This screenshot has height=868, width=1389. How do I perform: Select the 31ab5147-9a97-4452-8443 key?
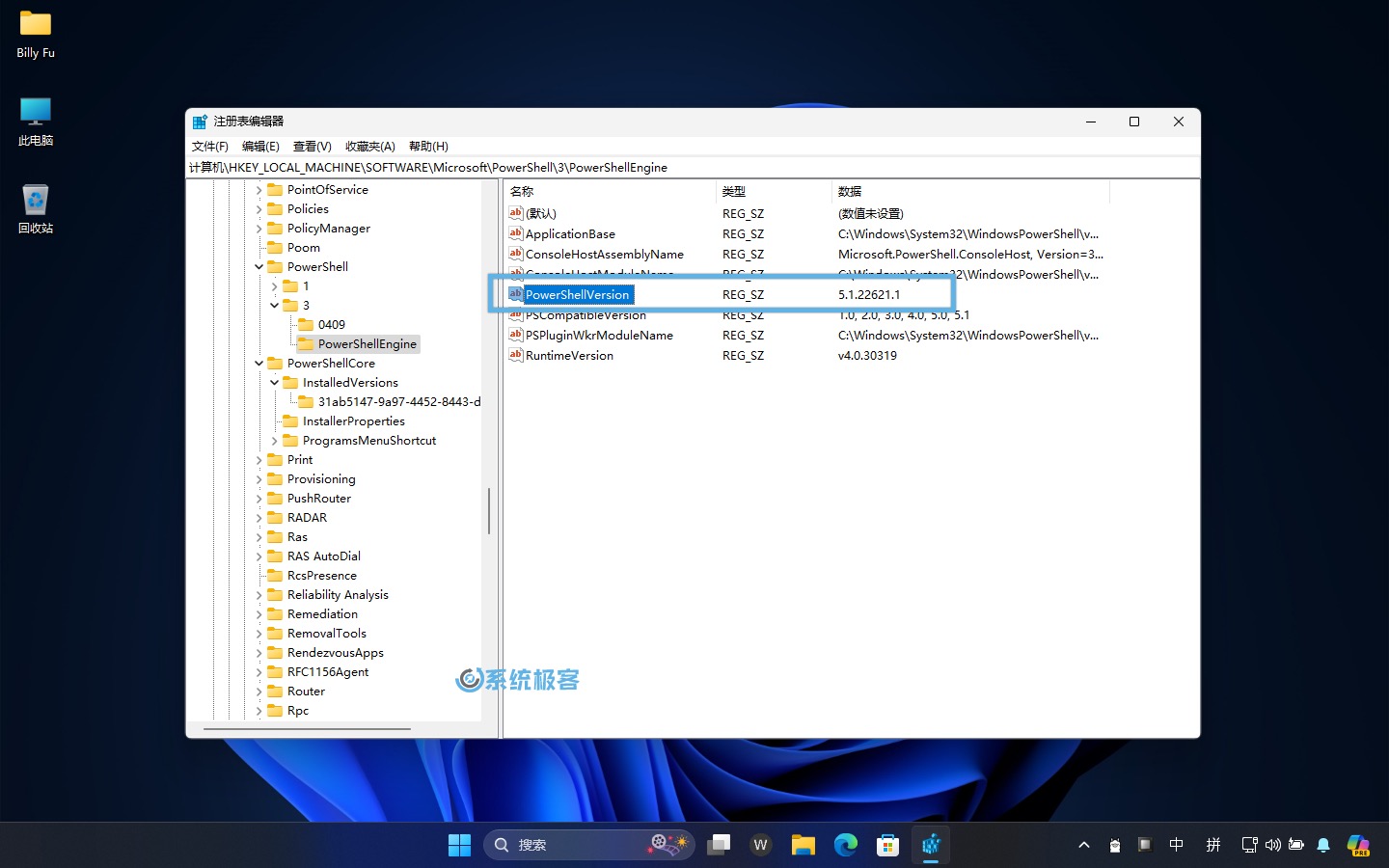pos(399,402)
